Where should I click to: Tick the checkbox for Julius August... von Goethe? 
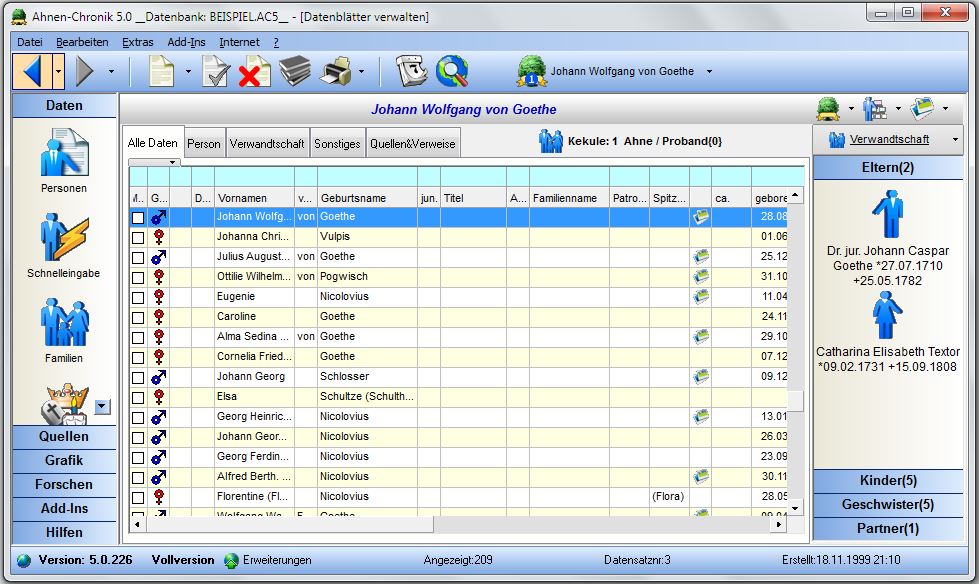tap(138, 258)
